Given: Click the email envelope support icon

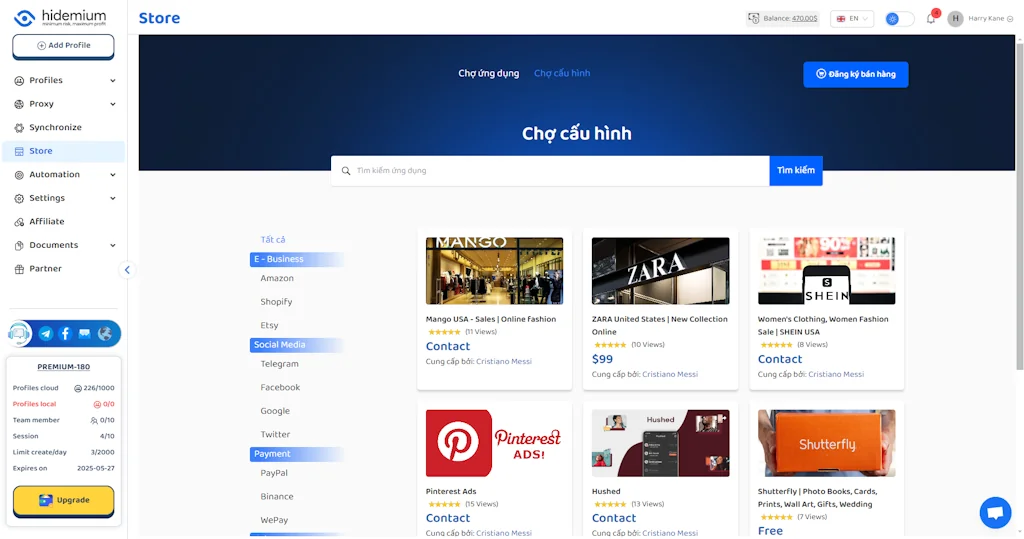Looking at the screenshot, I should coord(85,333).
